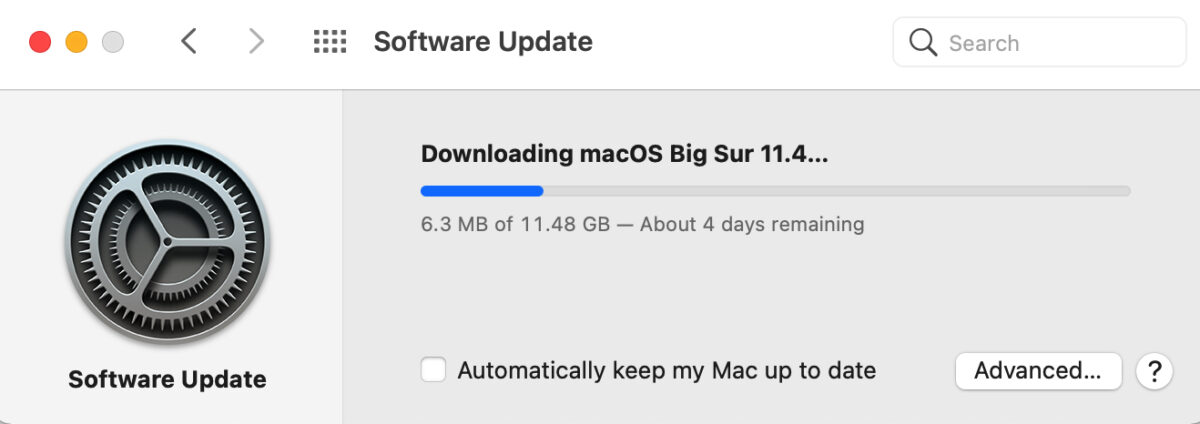This screenshot has height=424, width=1200.
Task: Close the window with the red button
Action: (40, 42)
